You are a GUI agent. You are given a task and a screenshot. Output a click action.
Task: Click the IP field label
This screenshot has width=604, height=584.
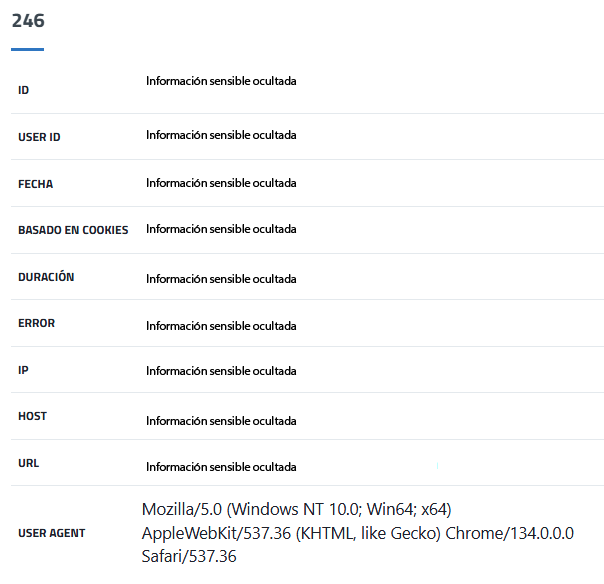23,370
